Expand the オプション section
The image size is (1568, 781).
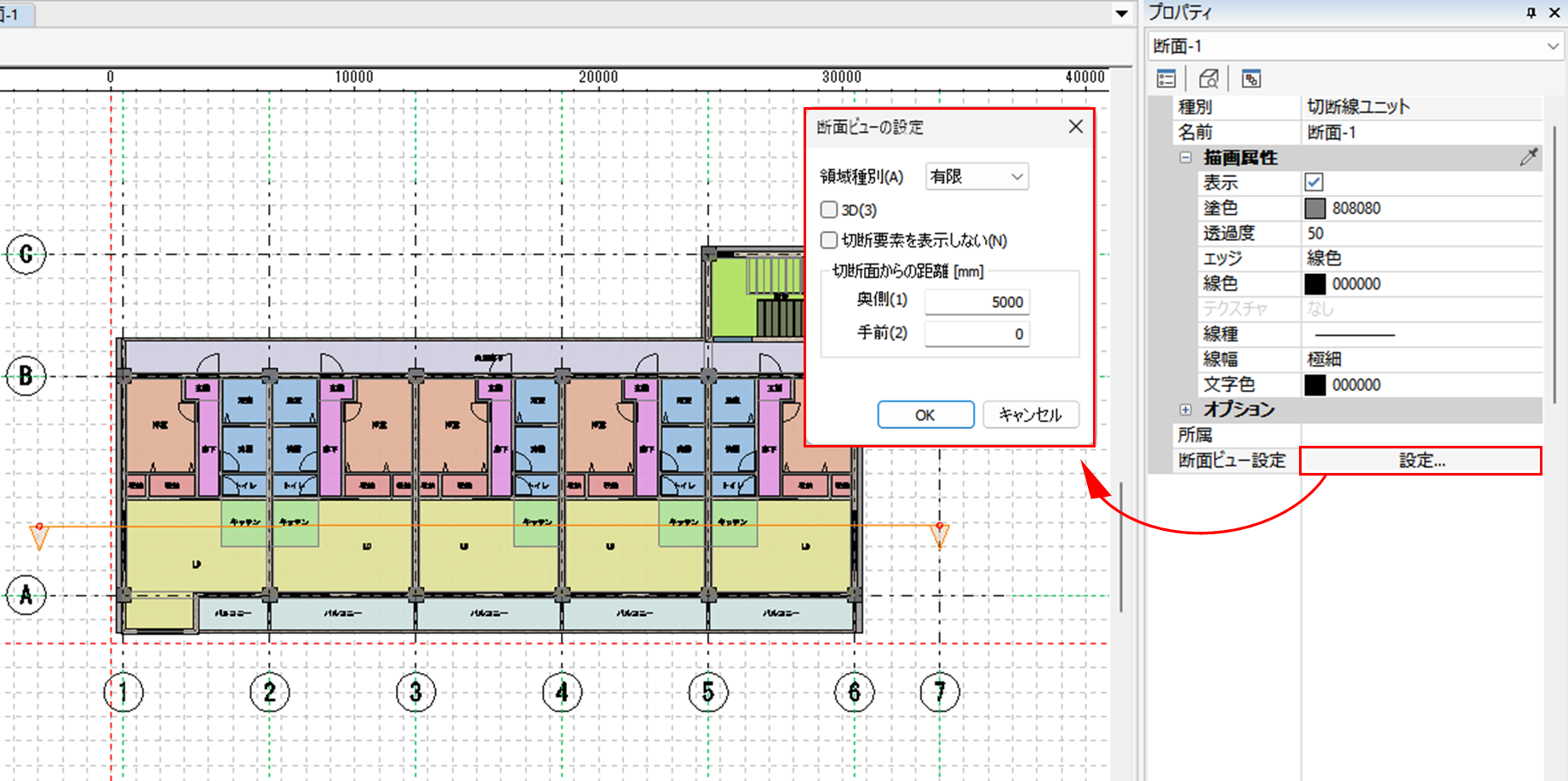tap(1185, 409)
